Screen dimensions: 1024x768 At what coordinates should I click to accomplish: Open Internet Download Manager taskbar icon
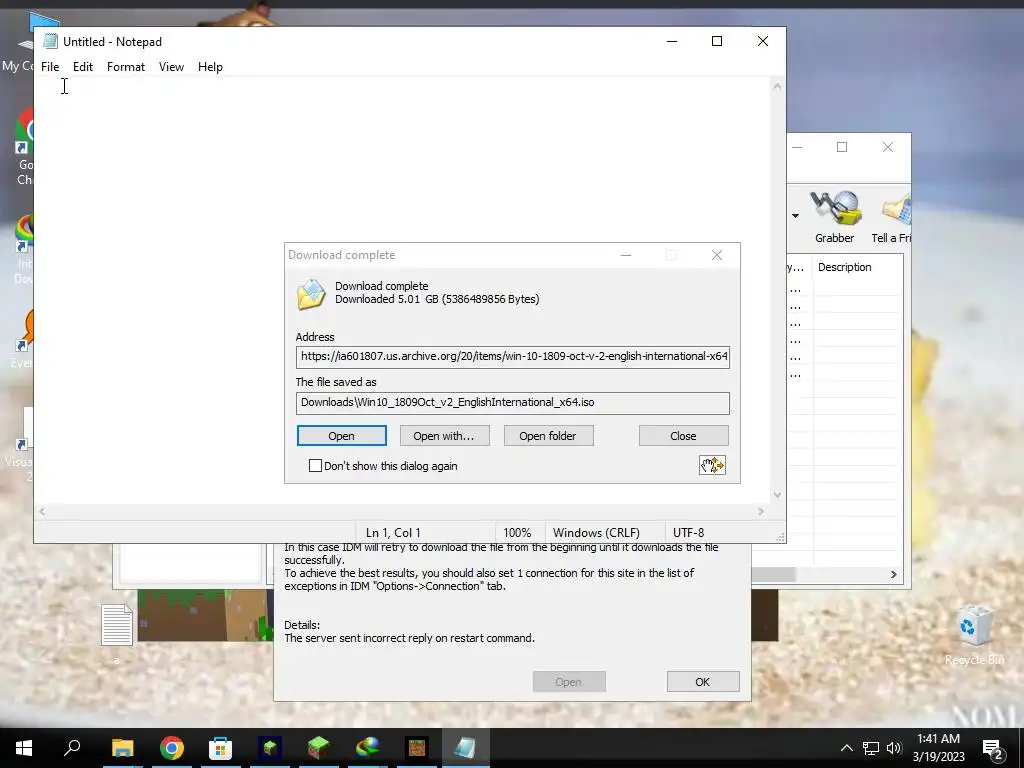tap(368, 748)
